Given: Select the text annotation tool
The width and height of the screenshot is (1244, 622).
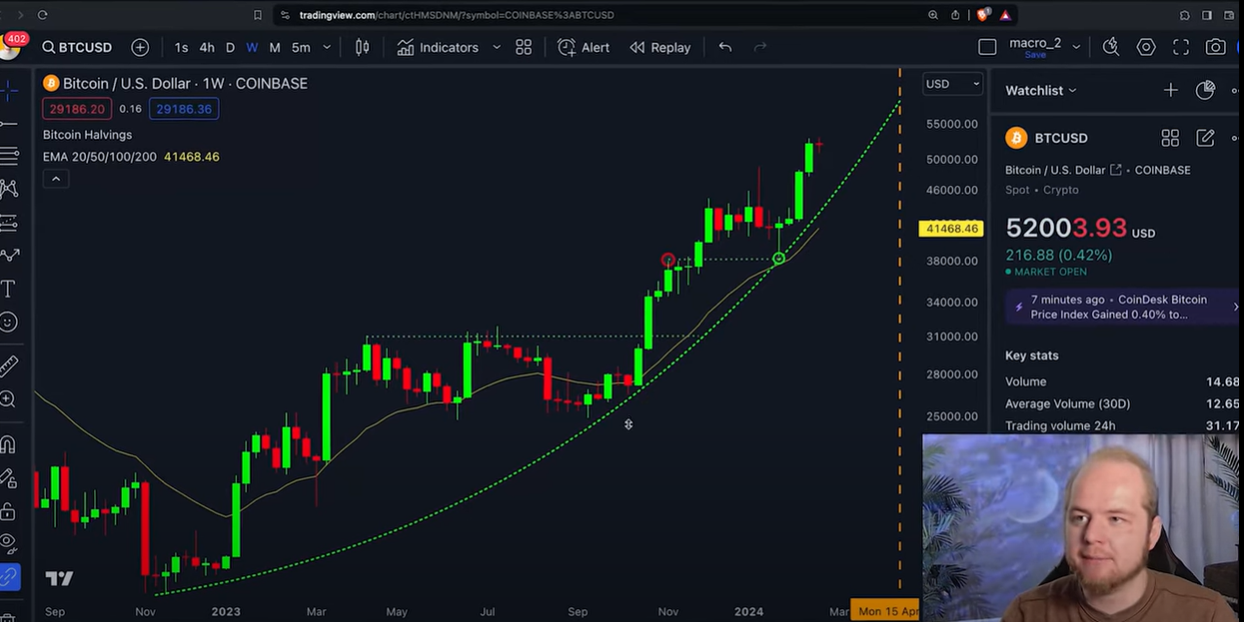Looking at the screenshot, I should coord(8,289).
